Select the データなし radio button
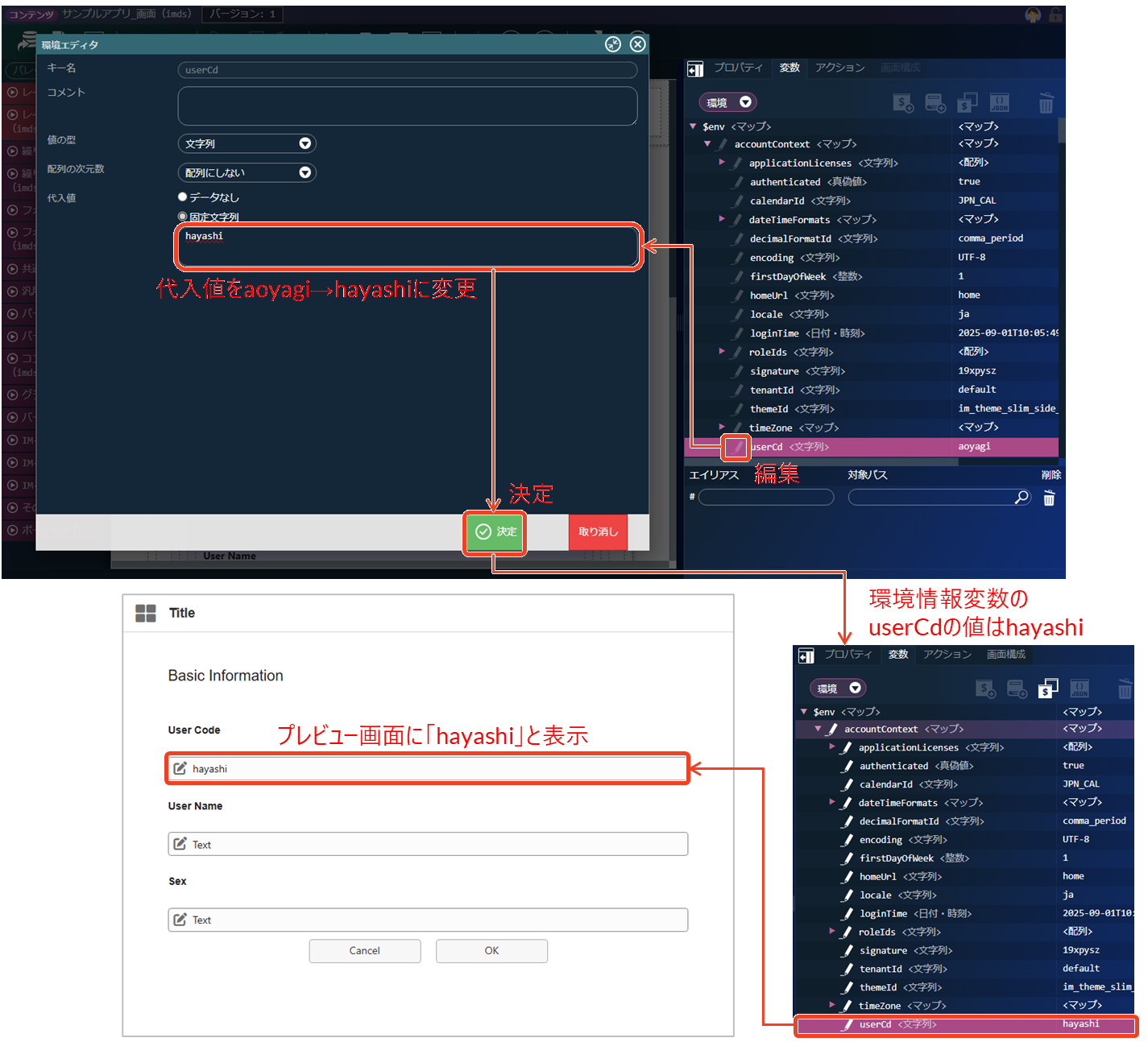This screenshot has height=1042, width=1148. 183,197
